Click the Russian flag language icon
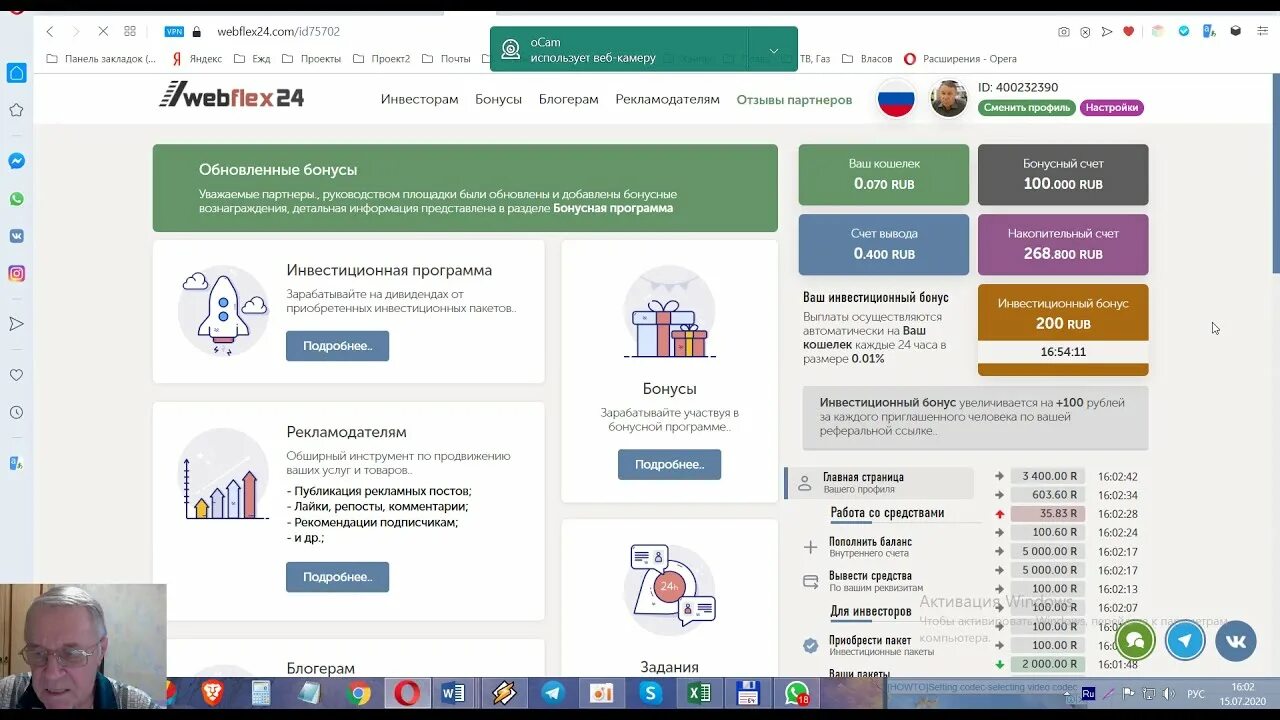This screenshot has height=720, width=1280. pos(895,99)
